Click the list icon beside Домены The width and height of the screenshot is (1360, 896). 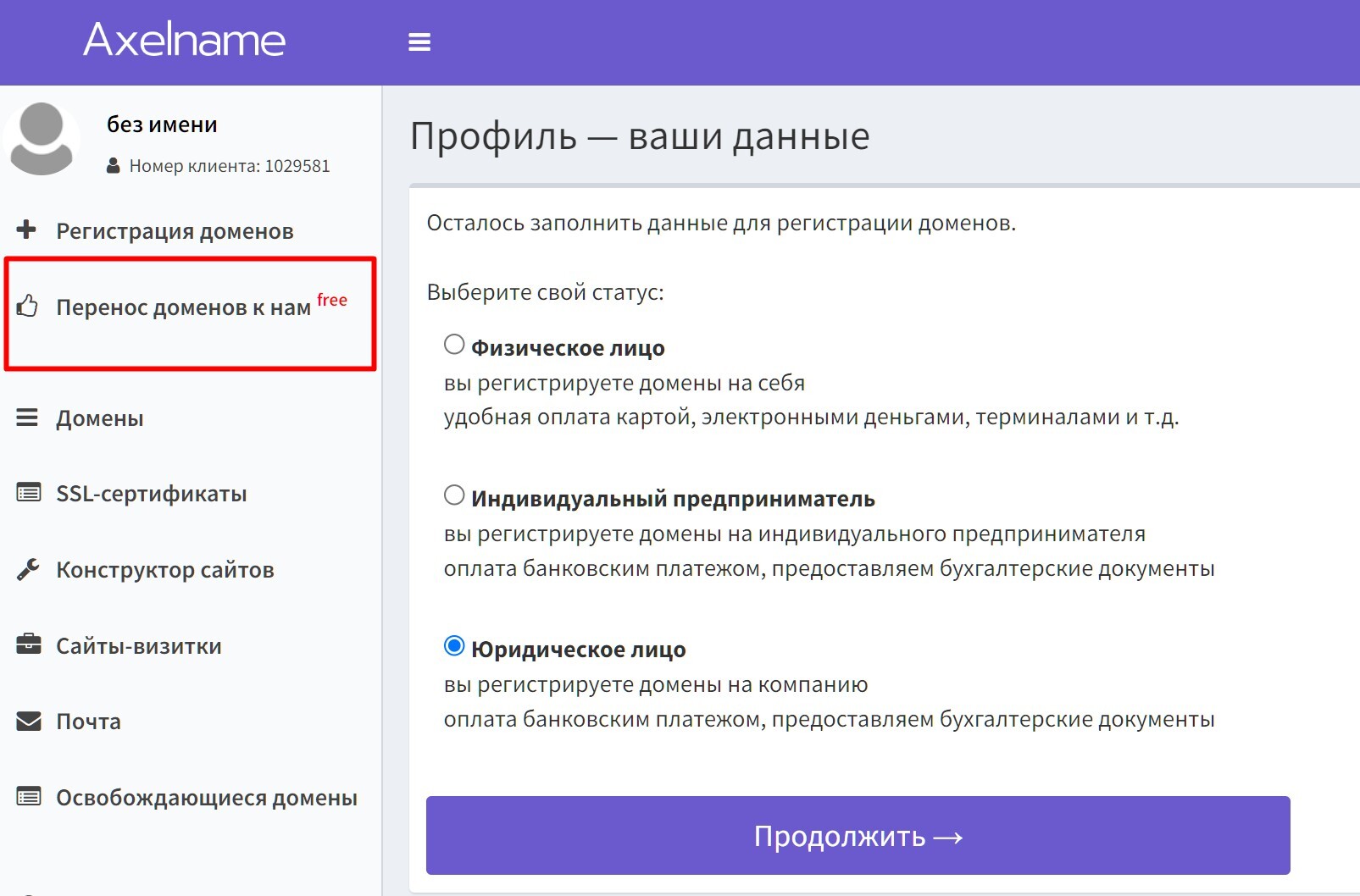tap(27, 418)
